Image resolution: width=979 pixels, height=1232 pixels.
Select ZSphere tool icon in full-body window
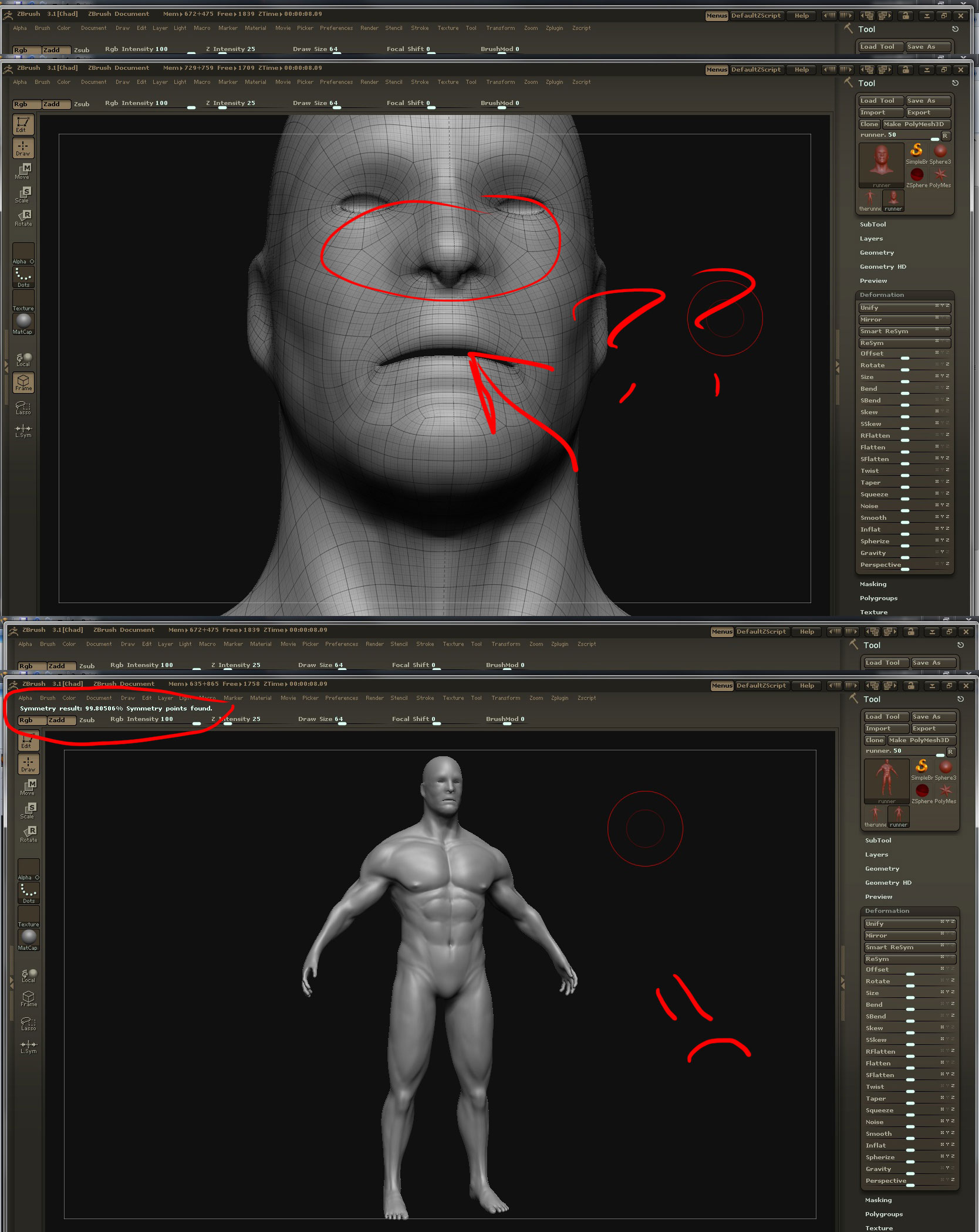point(921,793)
